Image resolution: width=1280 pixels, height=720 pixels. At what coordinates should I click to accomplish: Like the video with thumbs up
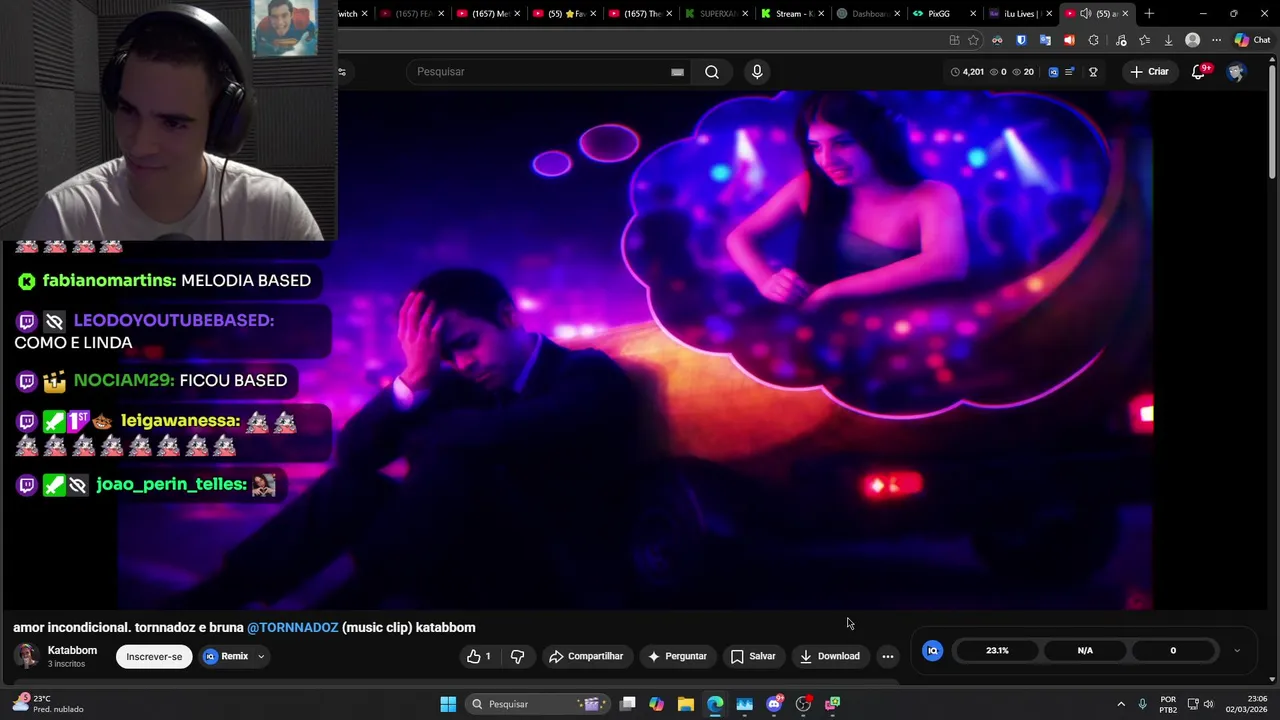tap(478, 656)
